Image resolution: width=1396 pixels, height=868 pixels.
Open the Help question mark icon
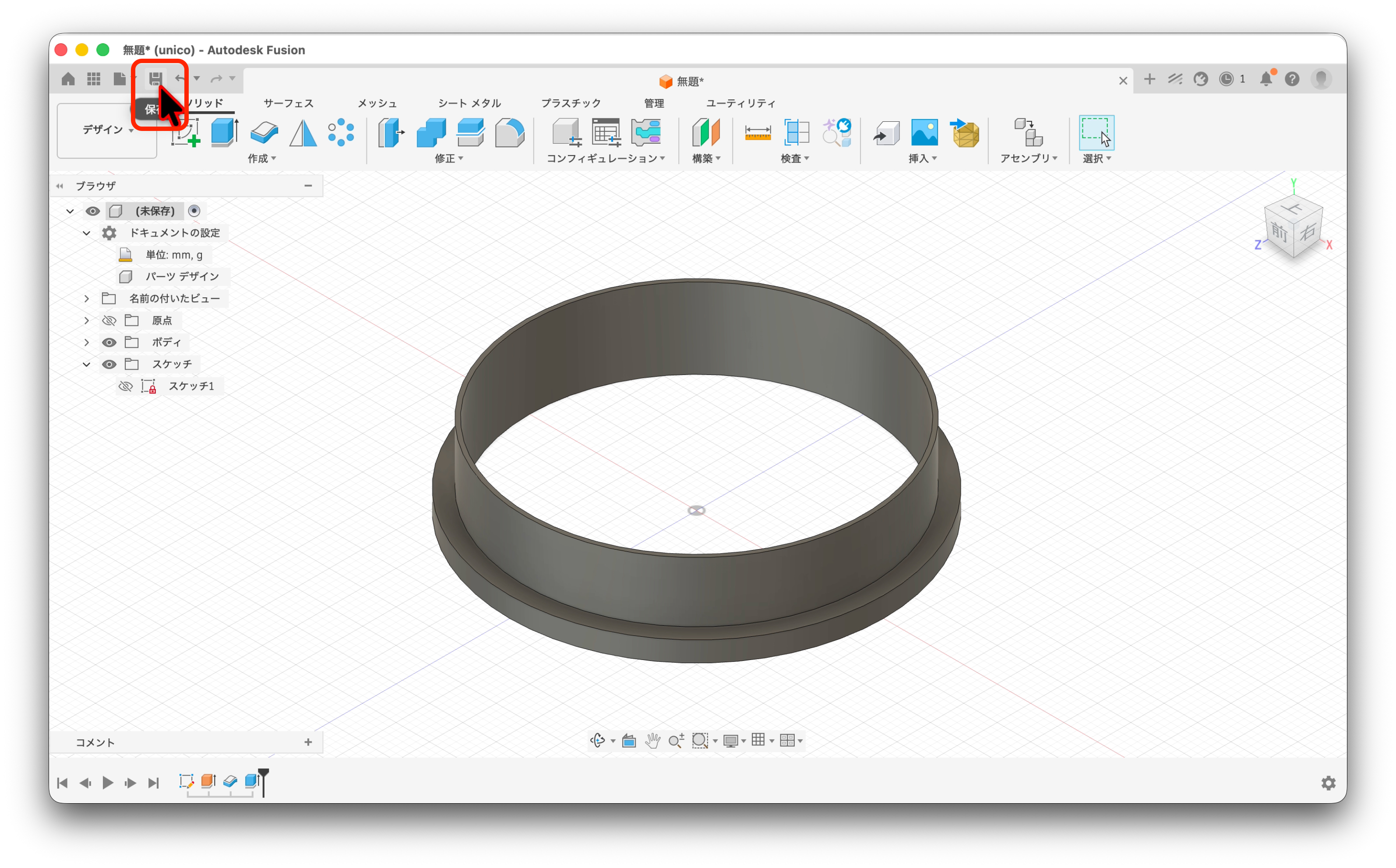[1292, 79]
